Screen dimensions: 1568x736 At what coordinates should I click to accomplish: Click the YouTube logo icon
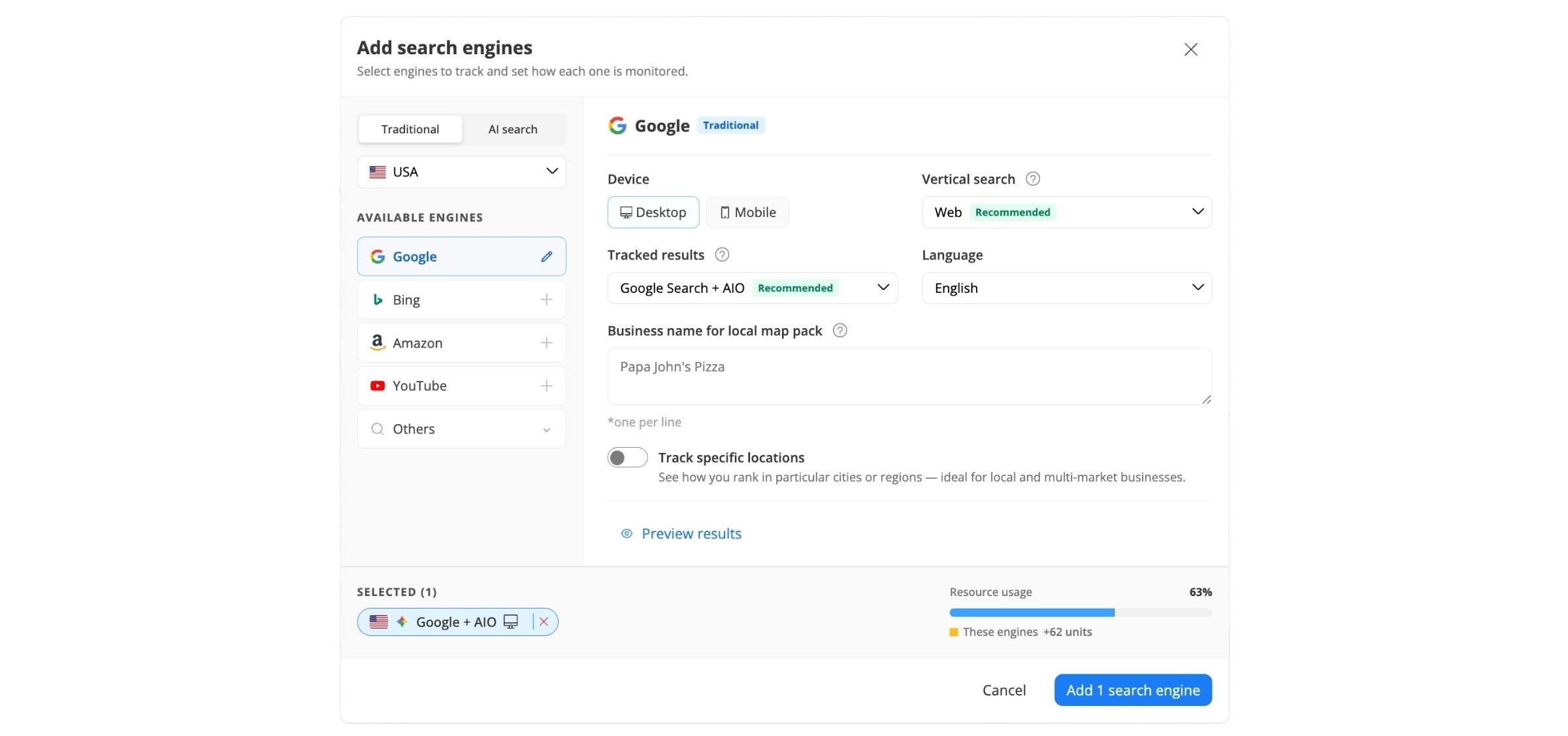(x=378, y=386)
